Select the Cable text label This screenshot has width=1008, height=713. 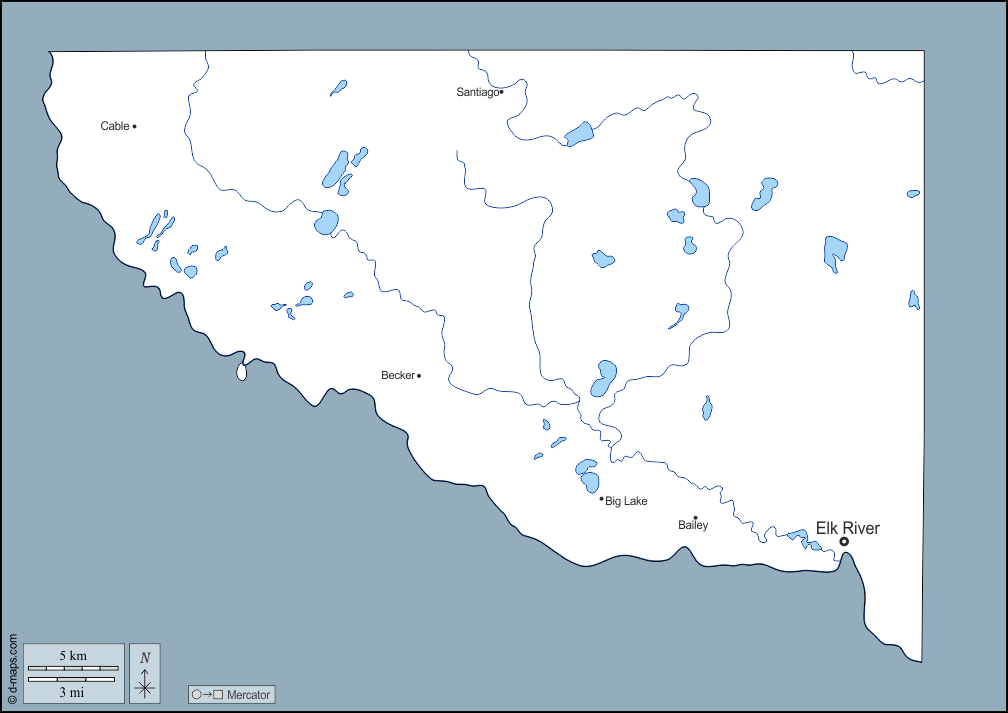[x=115, y=126]
